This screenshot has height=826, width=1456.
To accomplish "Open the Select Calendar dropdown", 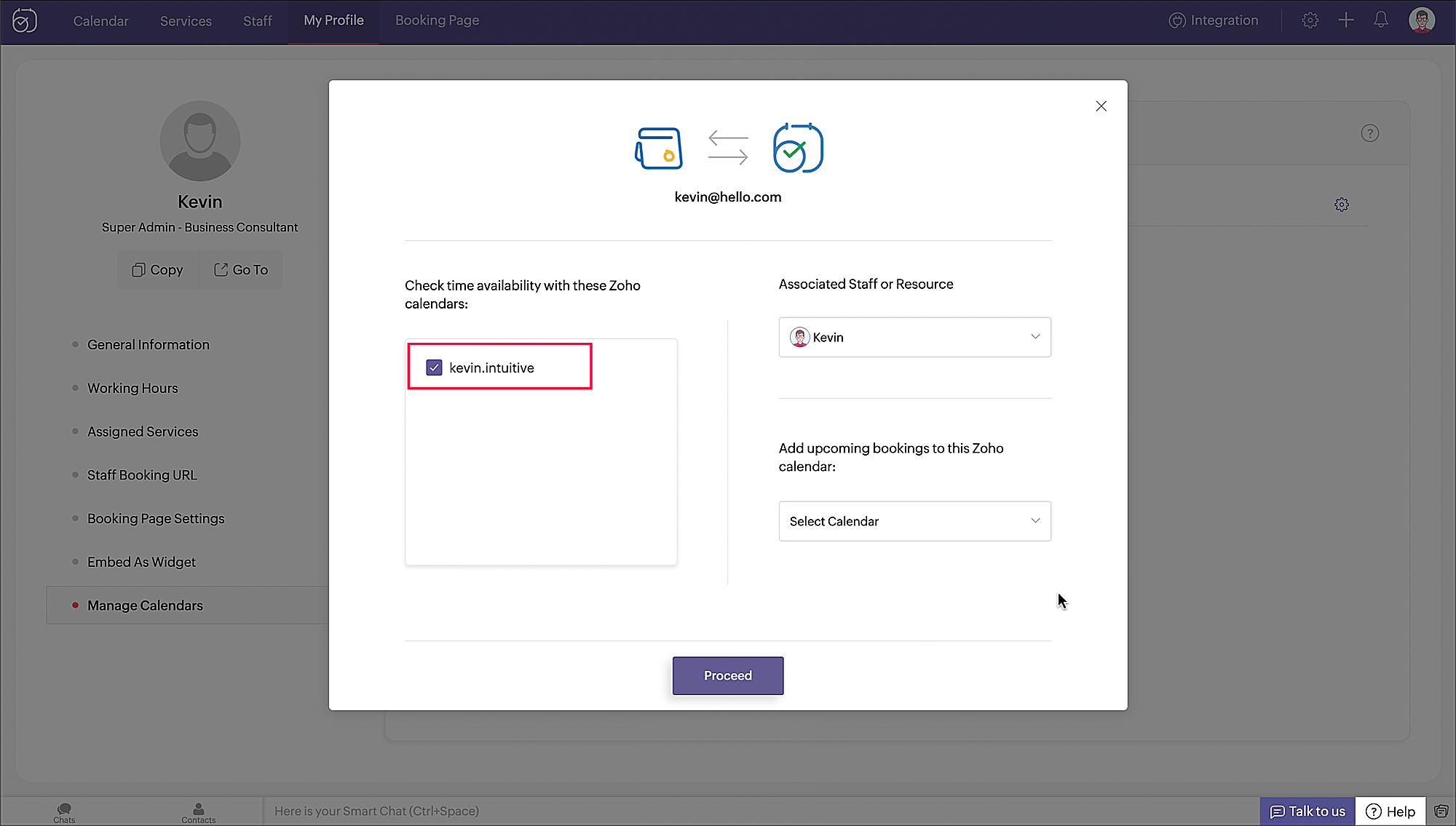I will (x=914, y=521).
